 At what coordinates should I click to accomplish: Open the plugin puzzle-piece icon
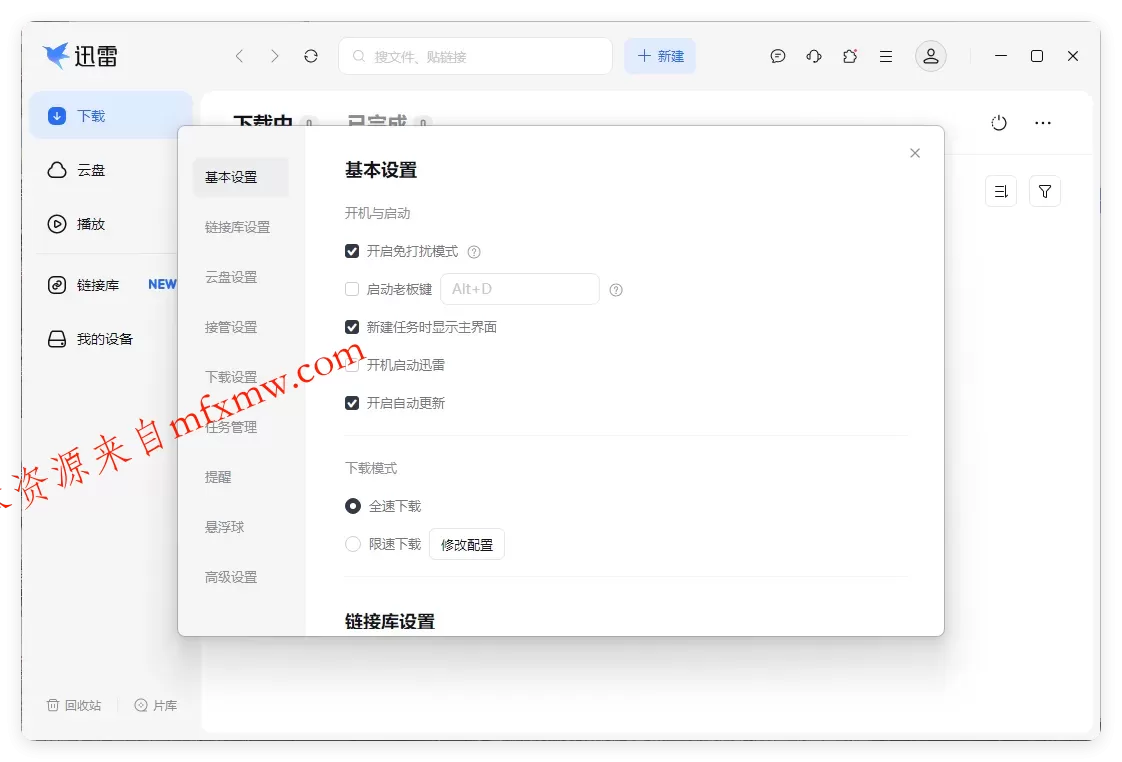click(849, 56)
